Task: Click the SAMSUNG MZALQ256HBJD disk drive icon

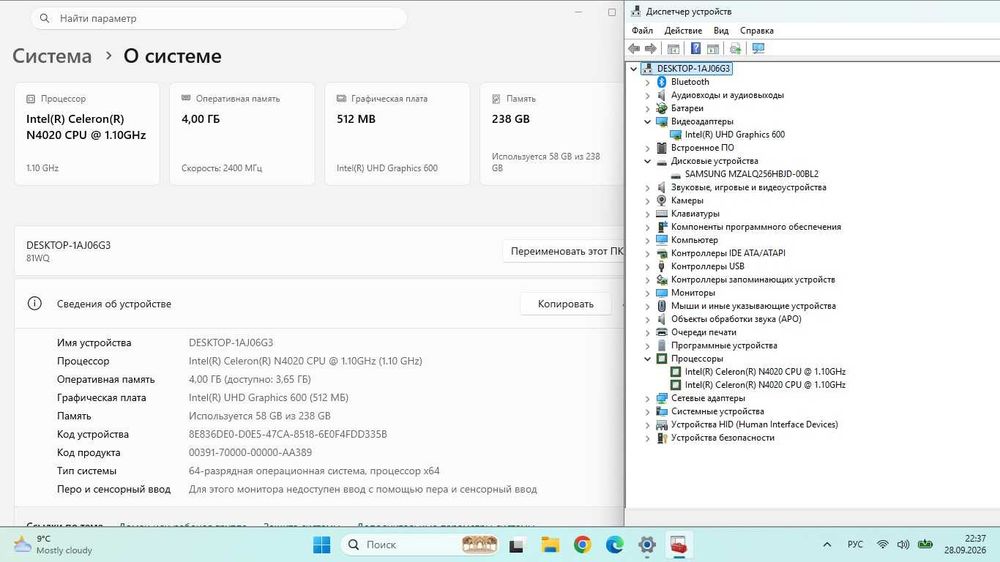Action: pyautogui.click(x=675, y=174)
